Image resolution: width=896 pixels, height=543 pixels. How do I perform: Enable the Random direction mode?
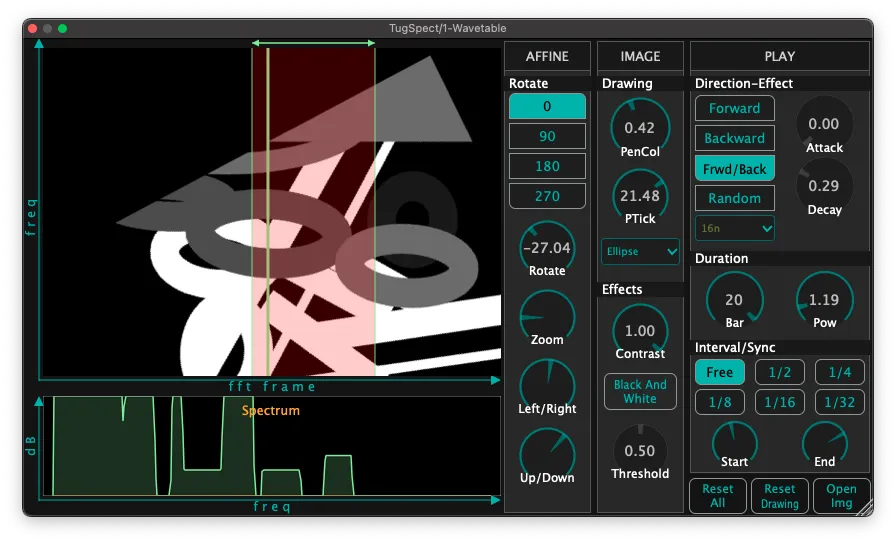pos(734,198)
